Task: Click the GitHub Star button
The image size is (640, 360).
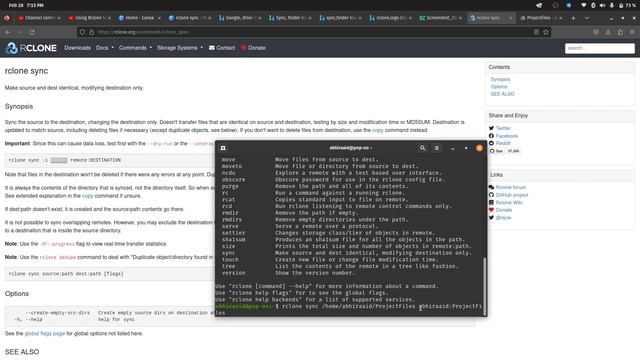Action: click(497, 151)
